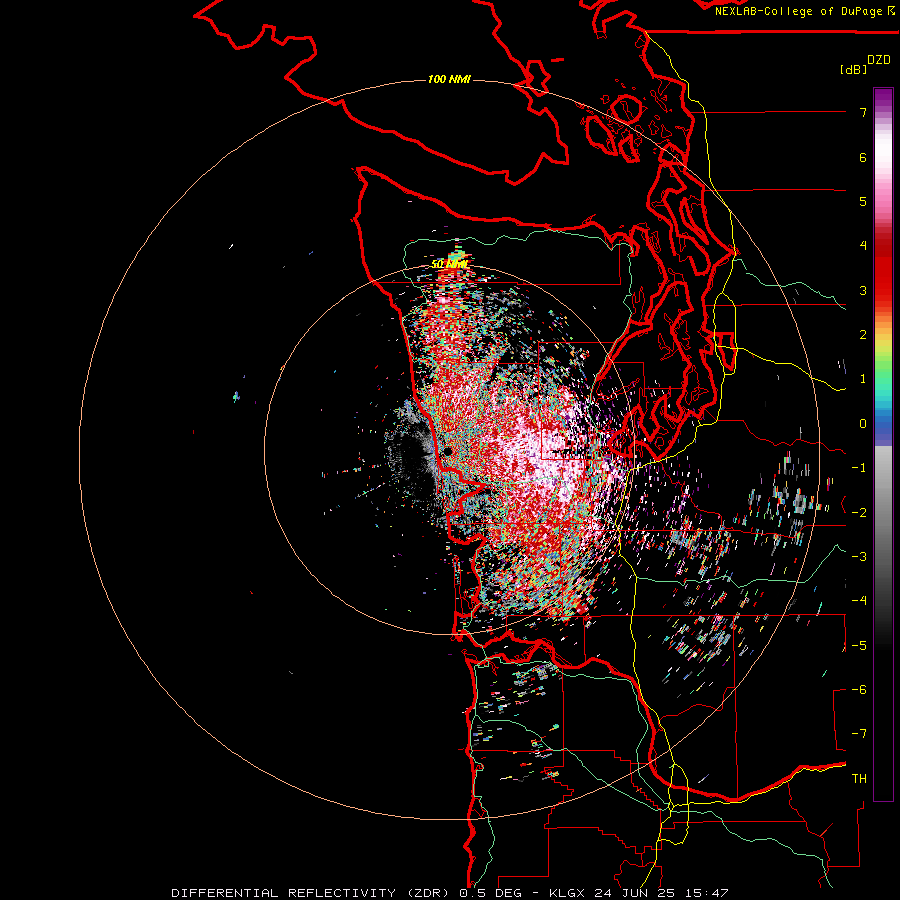Click the -6 dB color scale tick label
The height and width of the screenshot is (900, 900).
859,690
